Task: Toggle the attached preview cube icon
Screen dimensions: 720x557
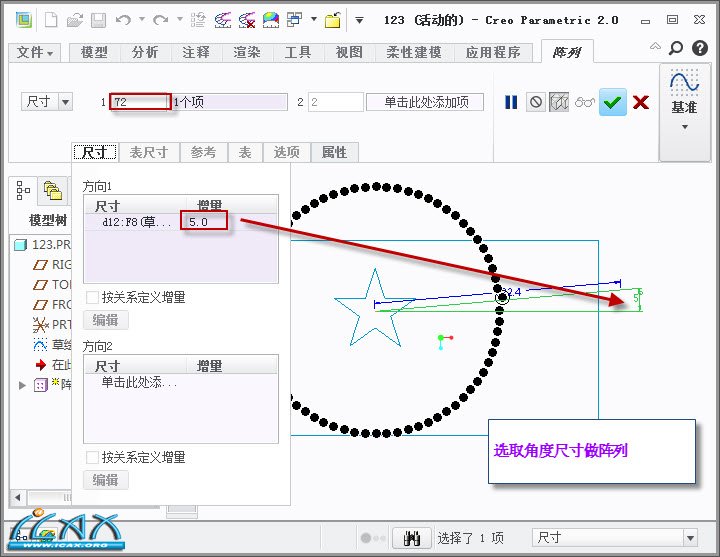Action: point(559,102)
